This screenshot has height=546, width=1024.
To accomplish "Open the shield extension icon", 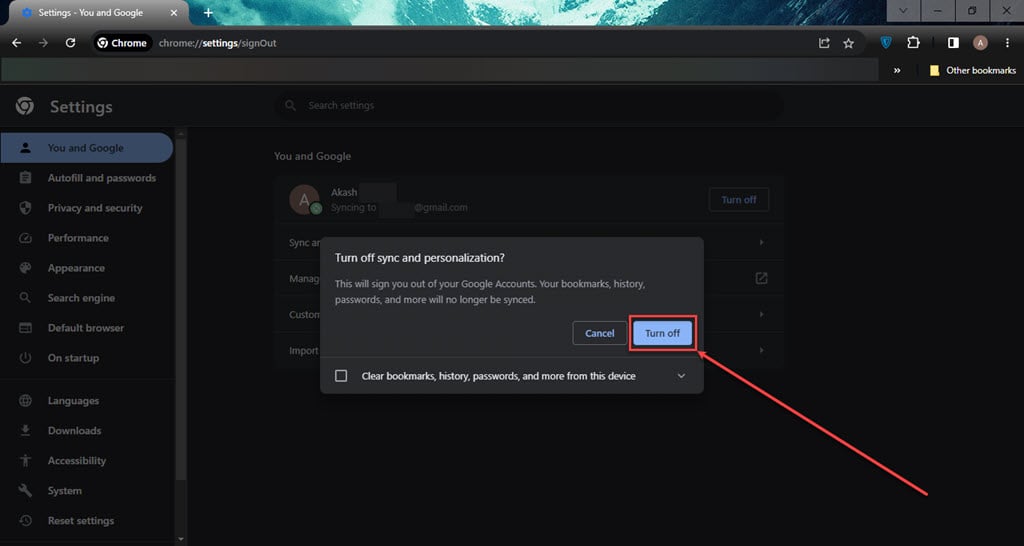I will click(886, 43).
